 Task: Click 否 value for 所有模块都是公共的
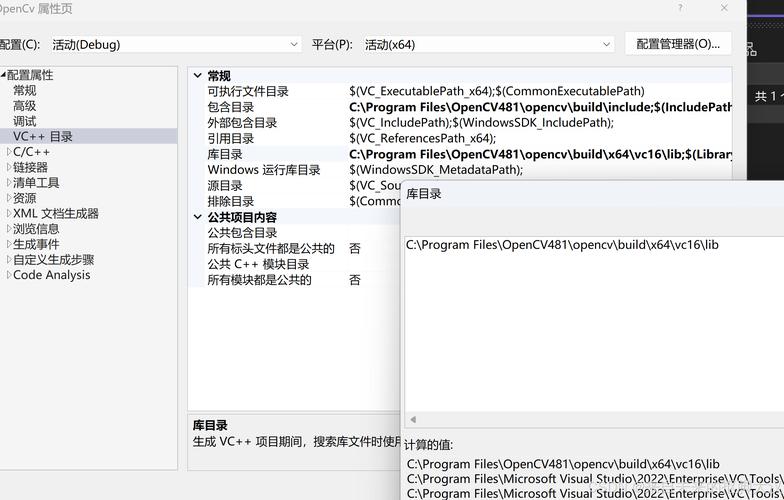(x=354, y=280)
